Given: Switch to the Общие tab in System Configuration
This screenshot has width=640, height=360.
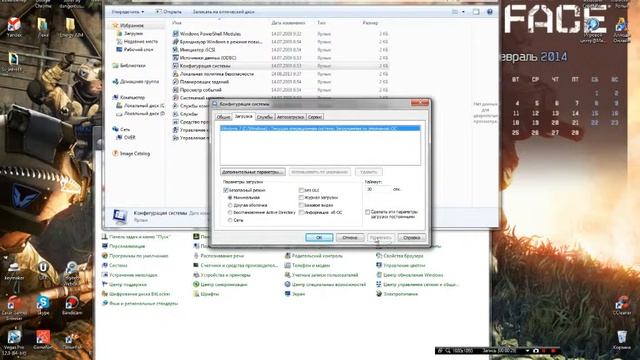Looking at the screenshot, I should 223,117.
